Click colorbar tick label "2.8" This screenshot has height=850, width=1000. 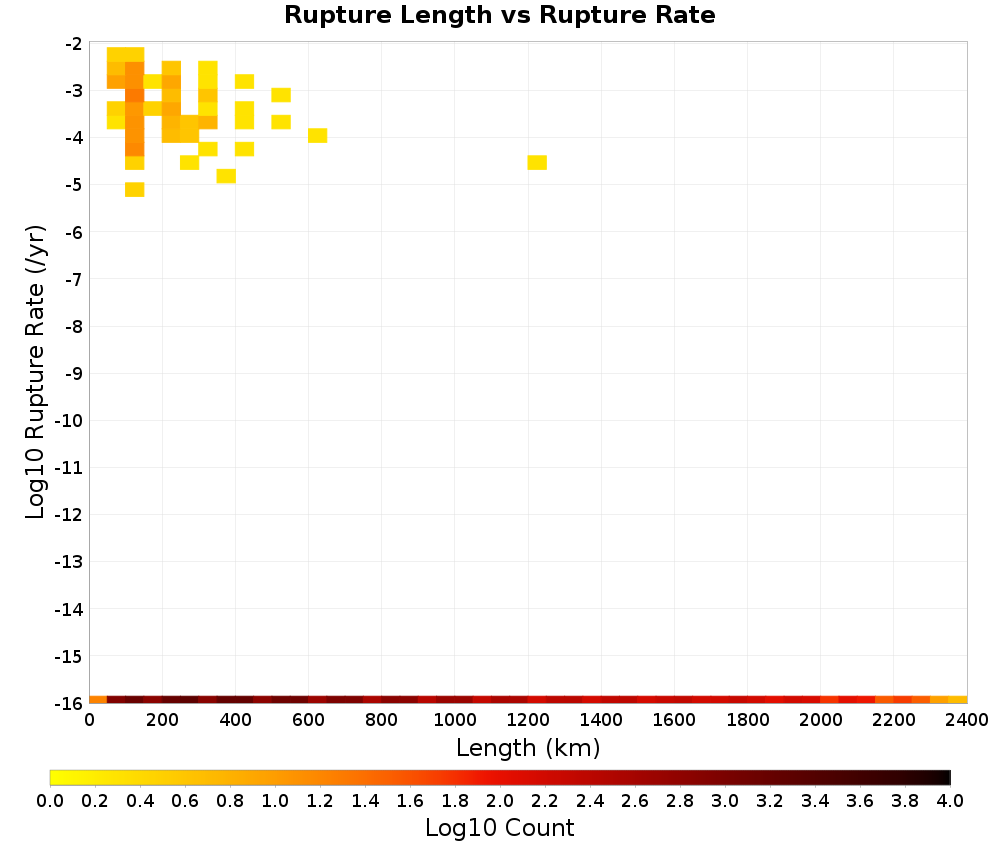(680, 801)
